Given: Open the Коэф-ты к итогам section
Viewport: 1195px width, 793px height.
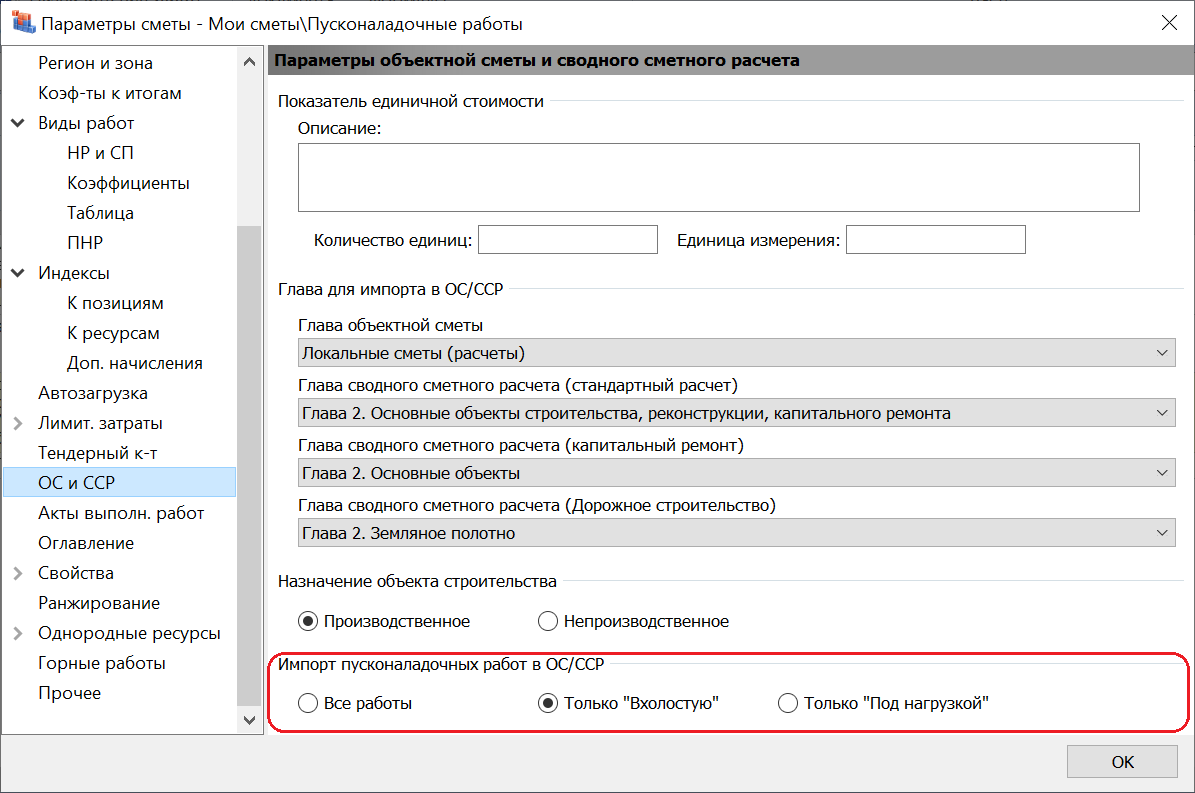Looking at the screenshot, I should pyautogui.click(x=110, y=93).
